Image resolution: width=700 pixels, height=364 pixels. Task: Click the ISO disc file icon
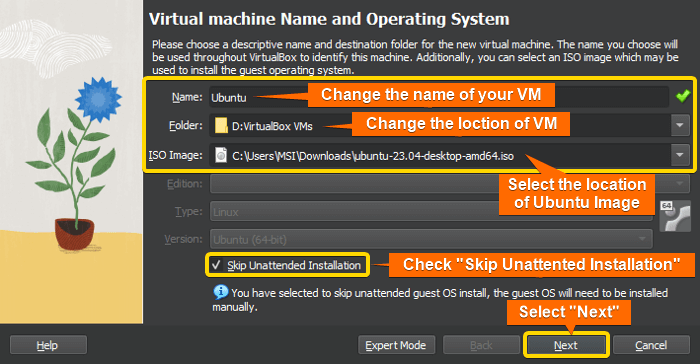click(221, 155)
